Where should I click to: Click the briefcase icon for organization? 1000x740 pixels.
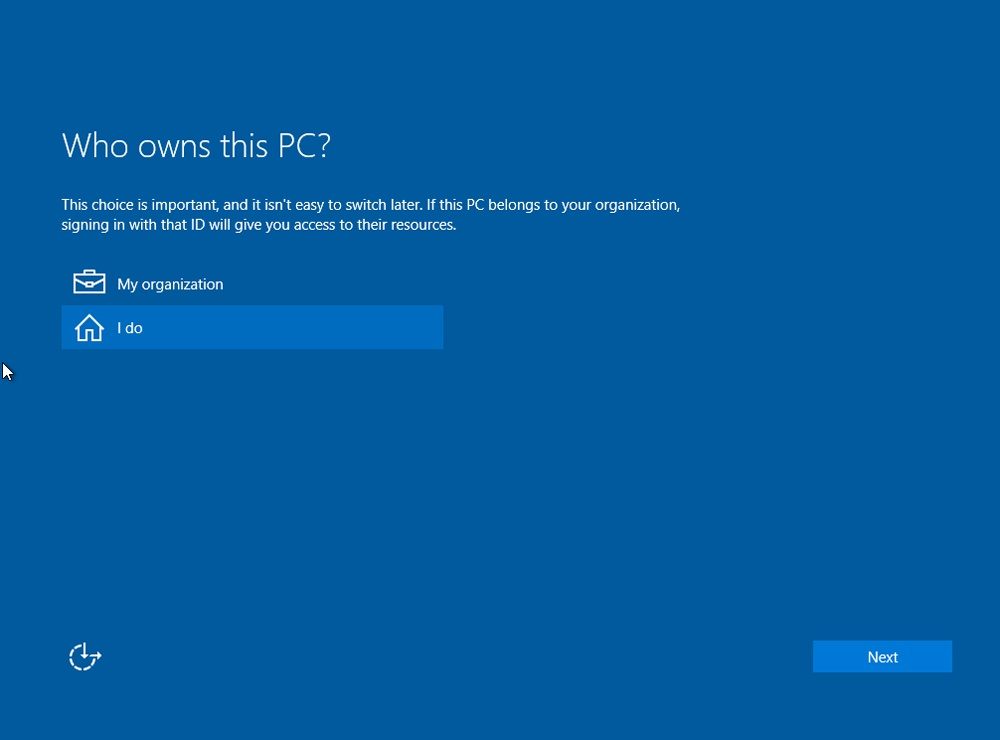coord(89,282)
